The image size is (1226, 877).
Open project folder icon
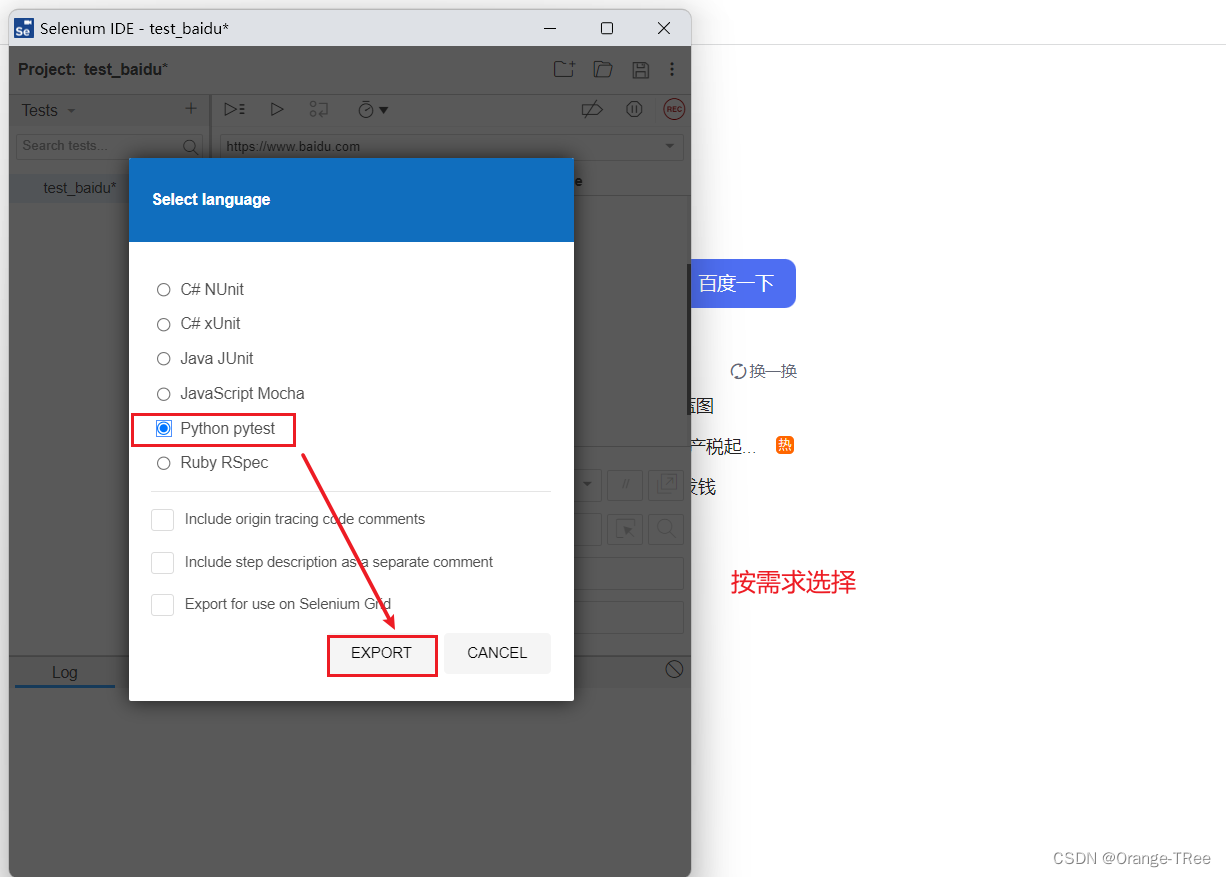603,69
